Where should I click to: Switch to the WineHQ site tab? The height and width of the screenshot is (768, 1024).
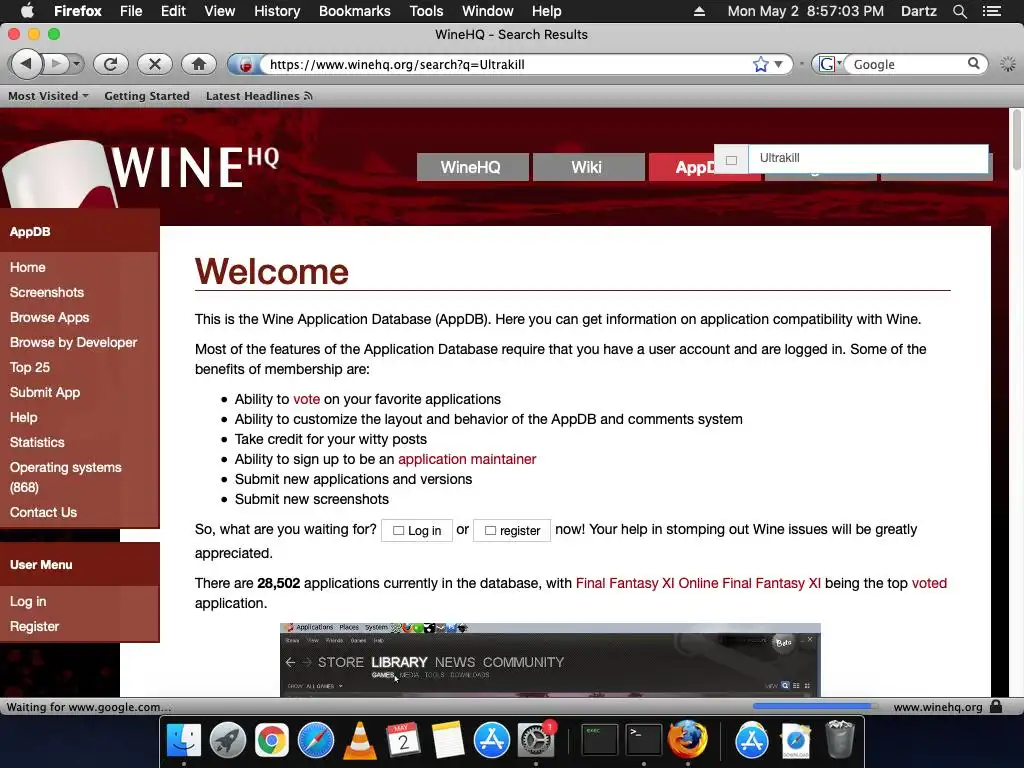pyautogui.click(x=473, y=167)
